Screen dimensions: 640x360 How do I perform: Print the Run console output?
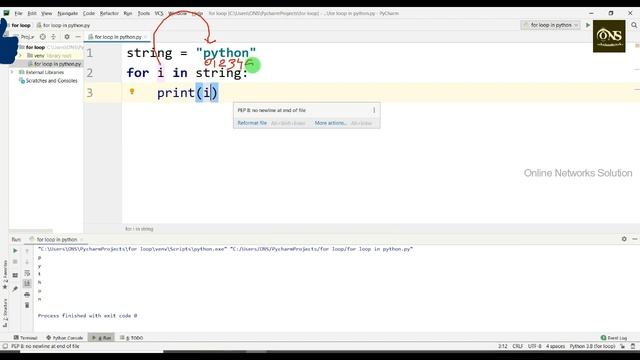point(27,294)
